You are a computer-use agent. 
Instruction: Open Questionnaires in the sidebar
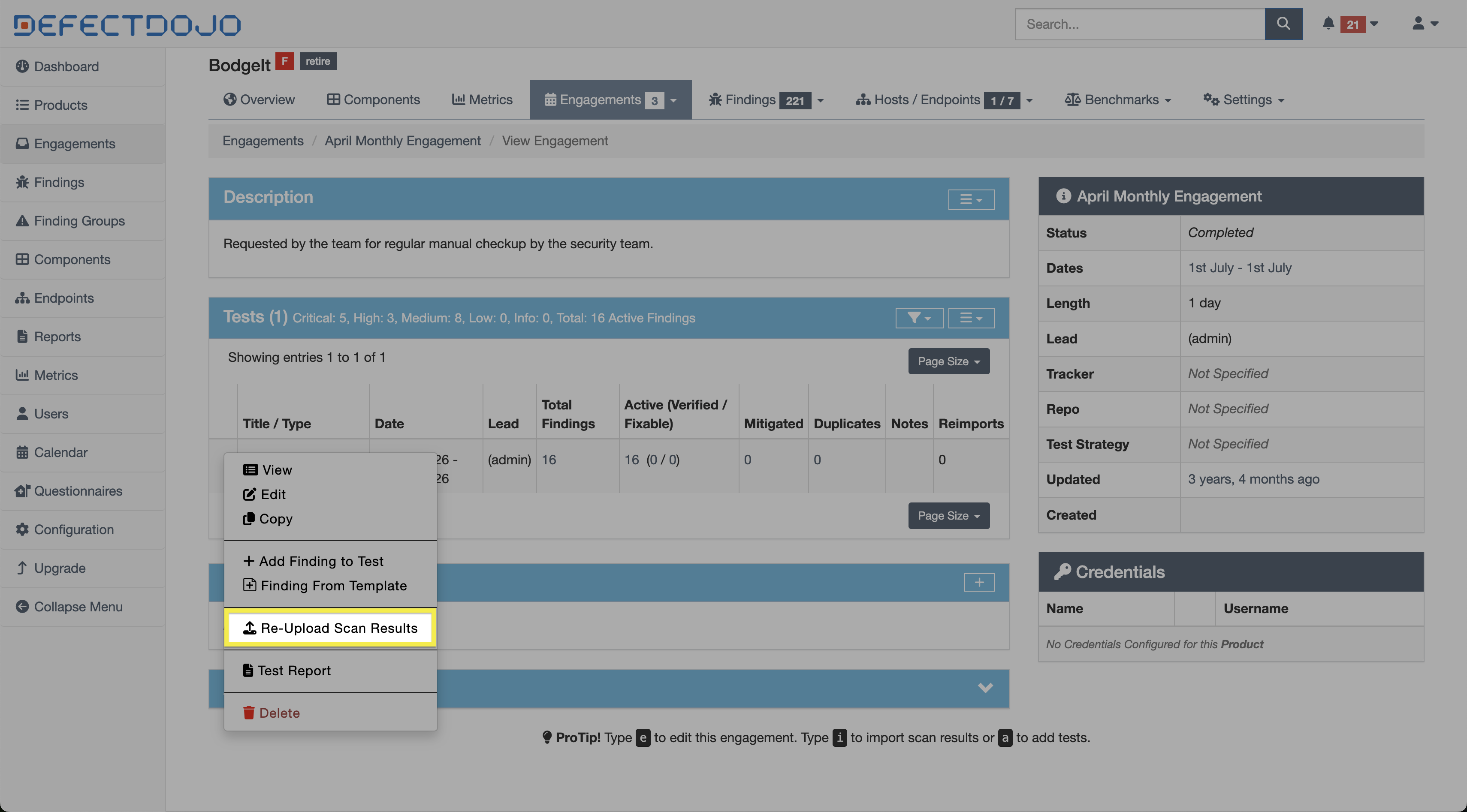click(78, 491)
